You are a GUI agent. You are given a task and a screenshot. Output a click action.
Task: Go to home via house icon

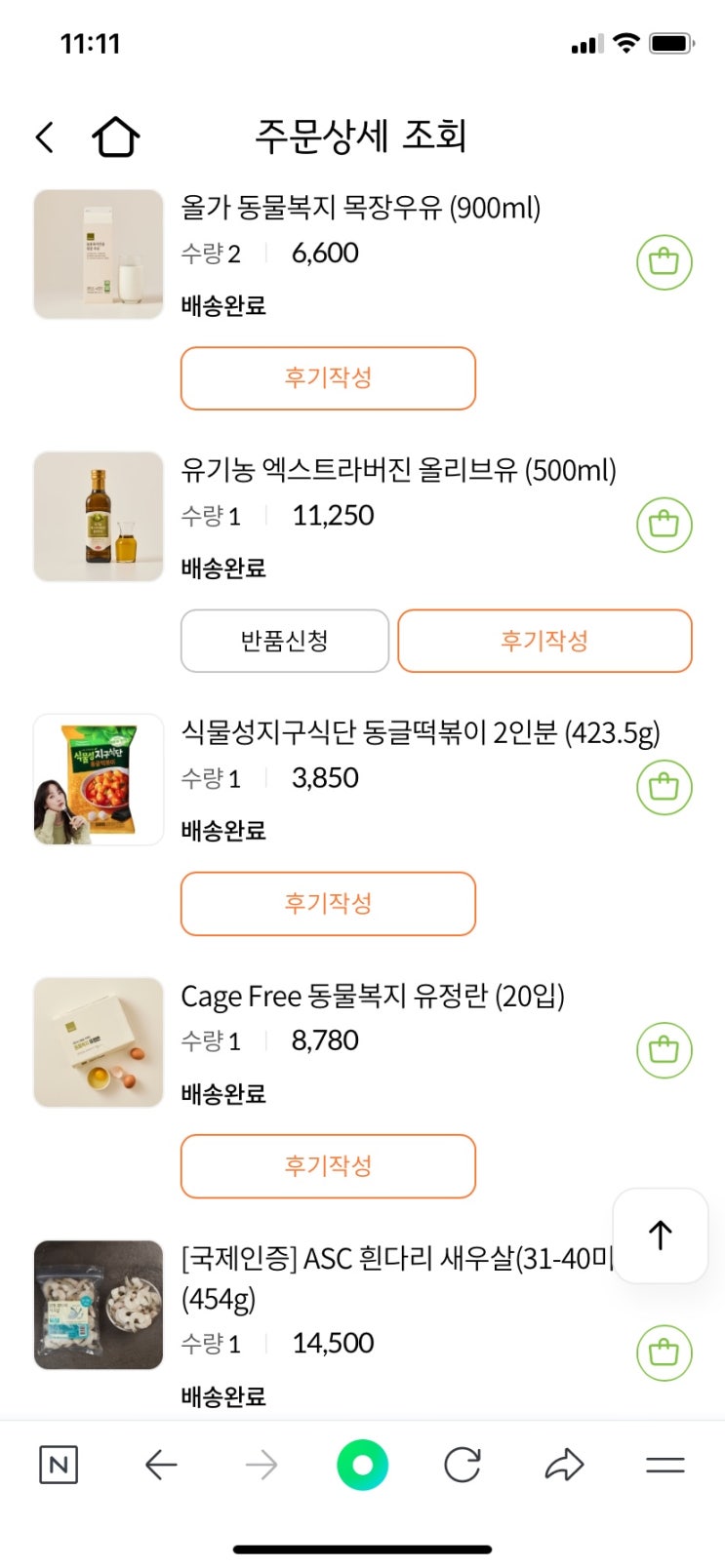coord(116,137)
